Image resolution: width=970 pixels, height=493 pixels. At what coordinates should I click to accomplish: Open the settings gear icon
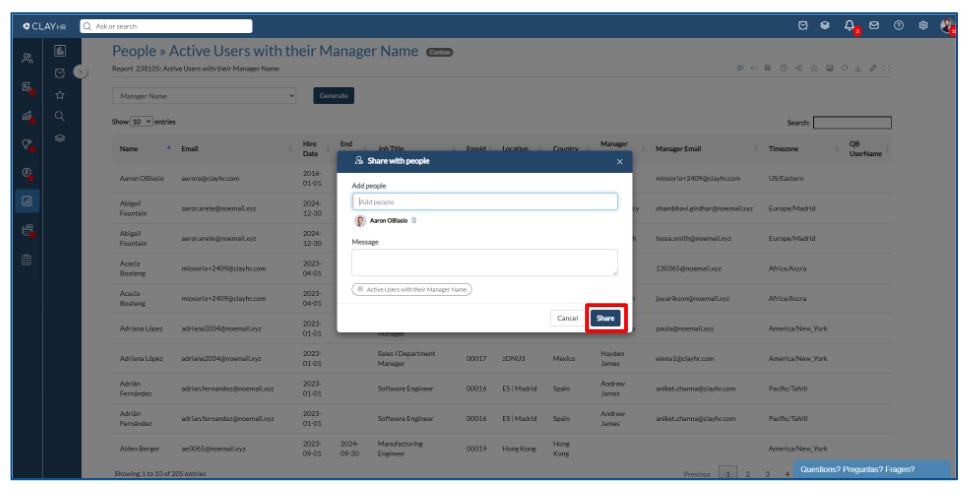click(x=923, y=25)
